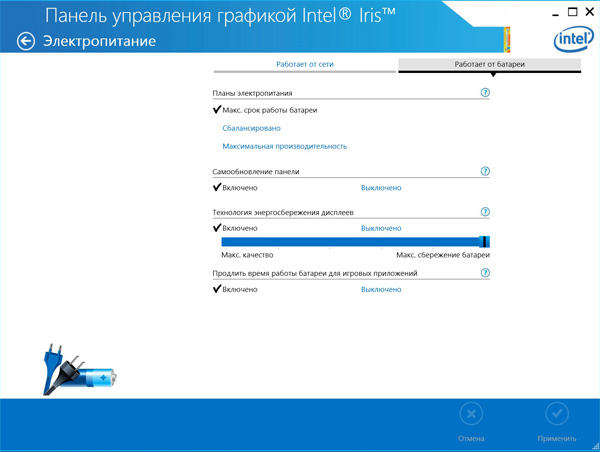This screenshot has width=600, height=452.
Task: Click the display power saving slider handle
Action: pyautogui.click(x=484, y=242)
